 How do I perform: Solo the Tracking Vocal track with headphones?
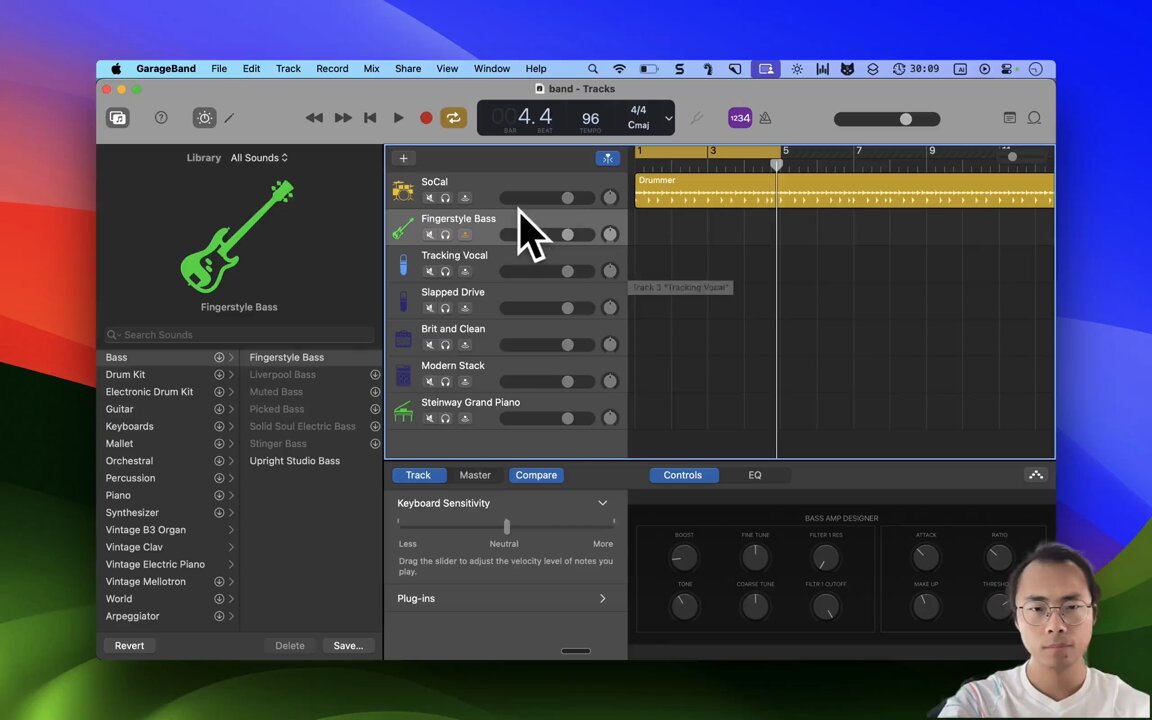pyautogui.click(x=446, y=271)
